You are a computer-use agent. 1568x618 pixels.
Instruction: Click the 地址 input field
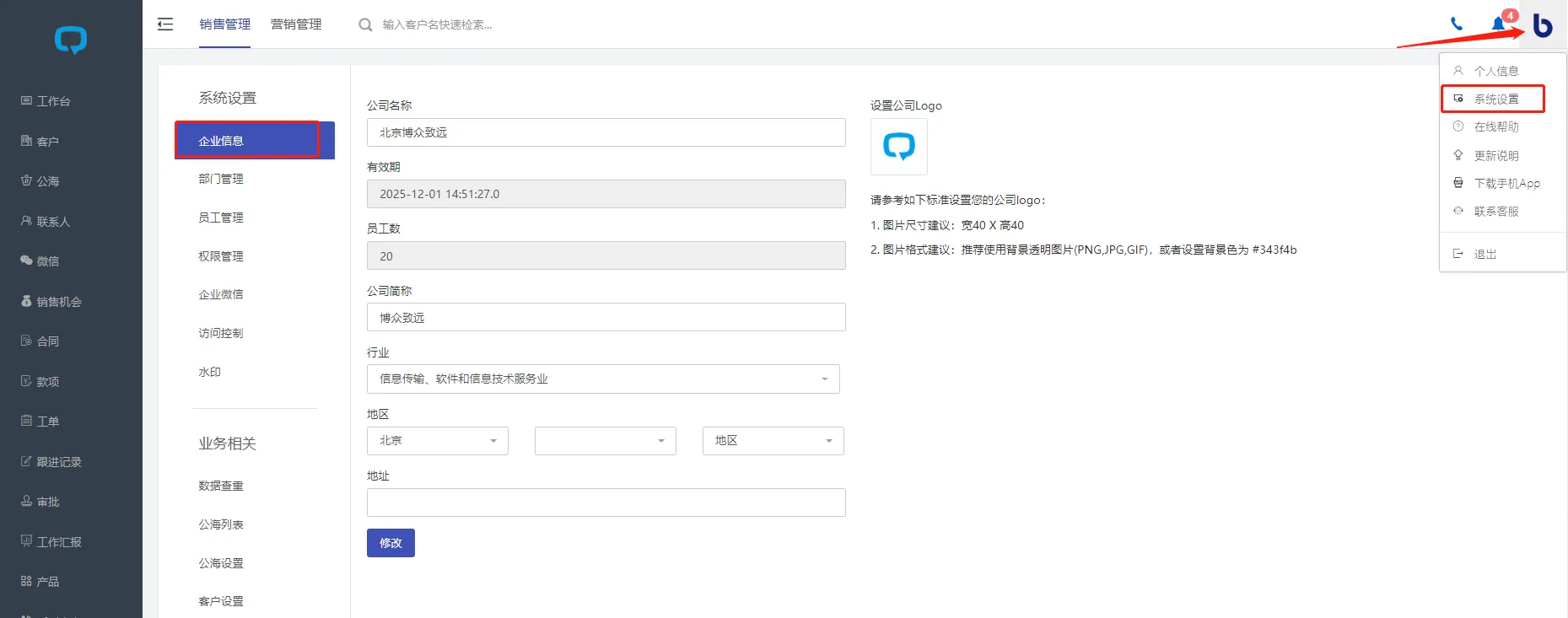pyautogui.click(x=606, y=502)
